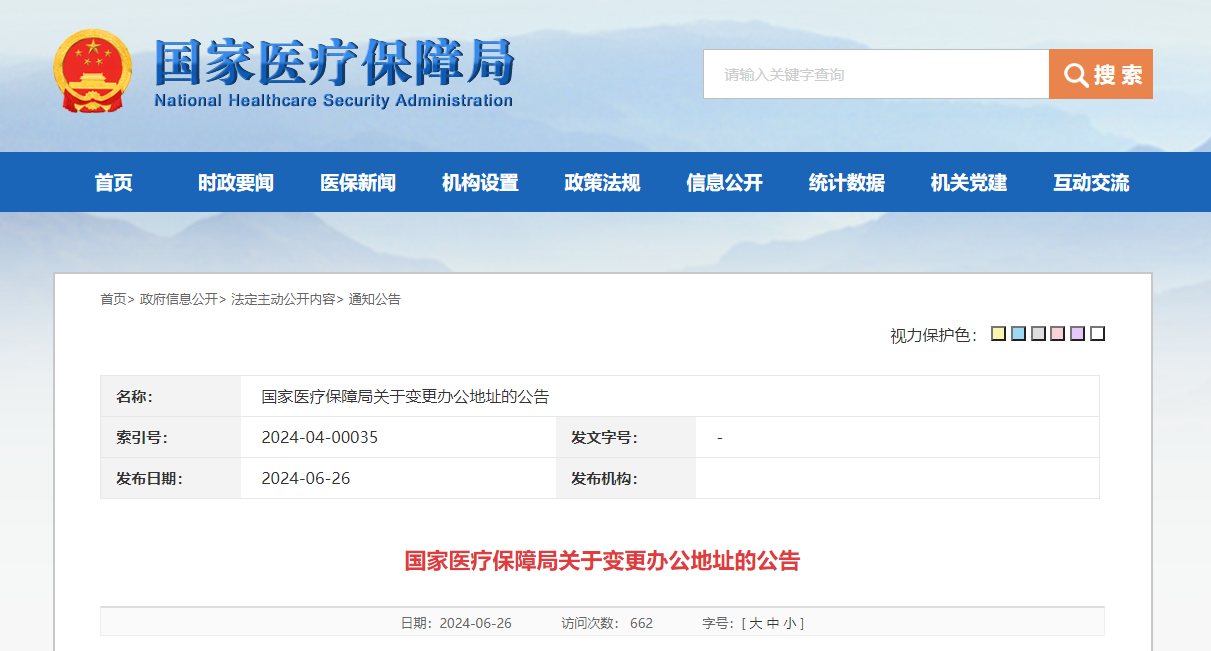The width and height of the screenshot is (1211, 651).
Task: Click 互动交流 in the navigation bar
Action: [x=1091, y=182]
